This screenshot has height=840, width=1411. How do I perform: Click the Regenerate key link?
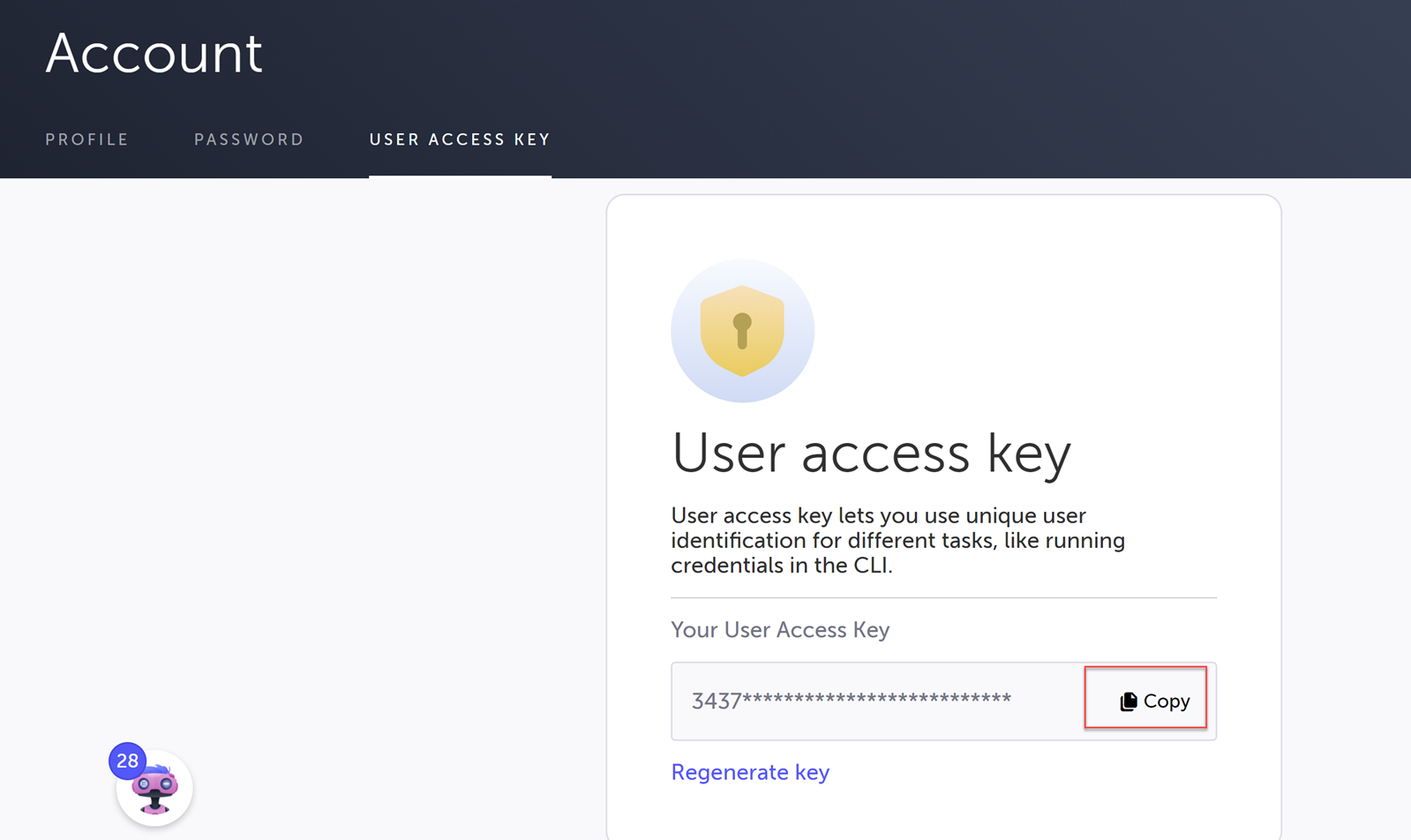pos(750,772)
